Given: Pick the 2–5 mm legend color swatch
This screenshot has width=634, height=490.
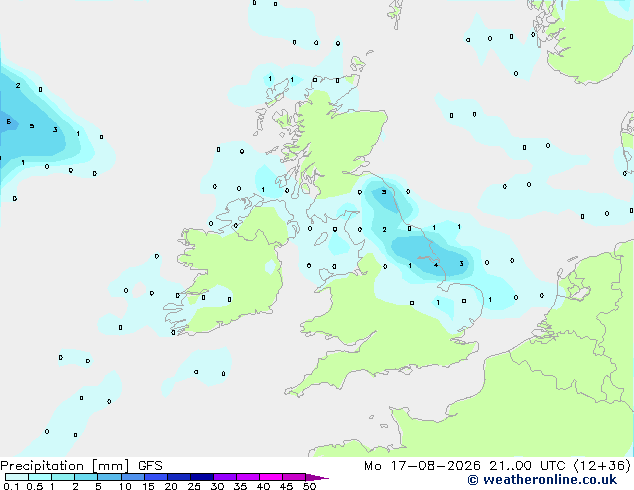Looking at the screenshot, I should click(86, 477).
